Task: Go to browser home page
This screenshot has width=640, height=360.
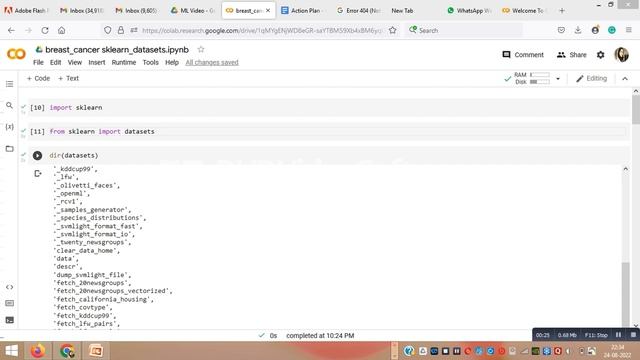Action: point(62,30)
